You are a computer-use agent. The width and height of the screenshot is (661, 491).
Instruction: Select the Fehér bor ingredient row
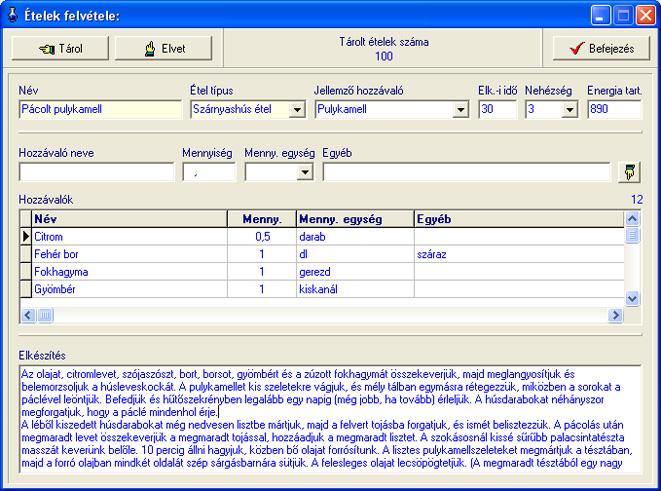tap(322, 254)
